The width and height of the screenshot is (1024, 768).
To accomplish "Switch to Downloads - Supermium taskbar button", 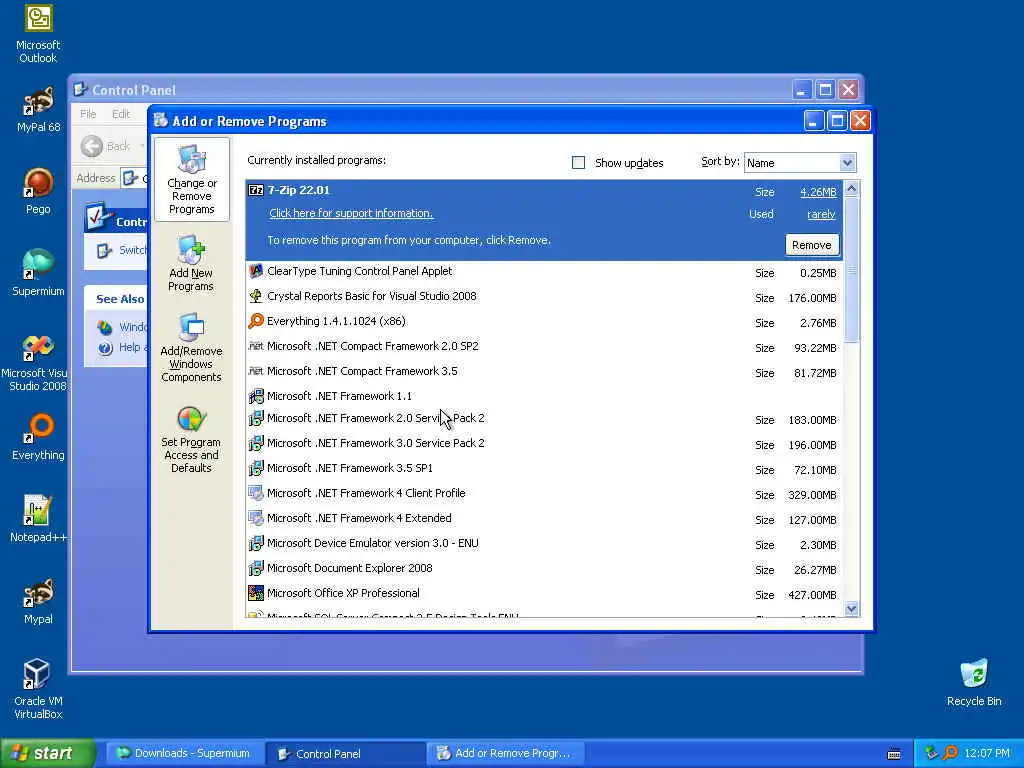I will [x=183, y=754].
